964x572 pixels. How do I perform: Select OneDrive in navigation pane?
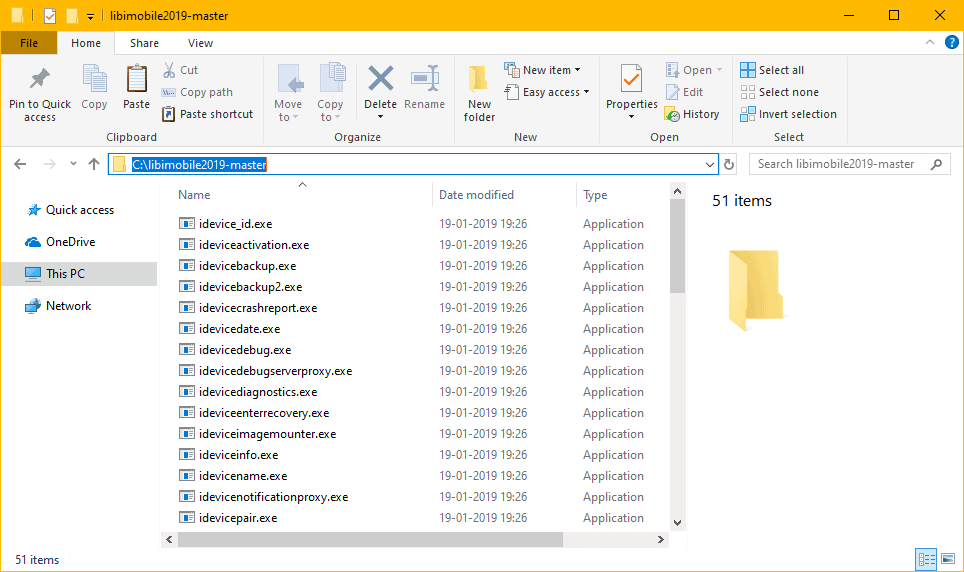pyautogui.click(x=60, y=242)
